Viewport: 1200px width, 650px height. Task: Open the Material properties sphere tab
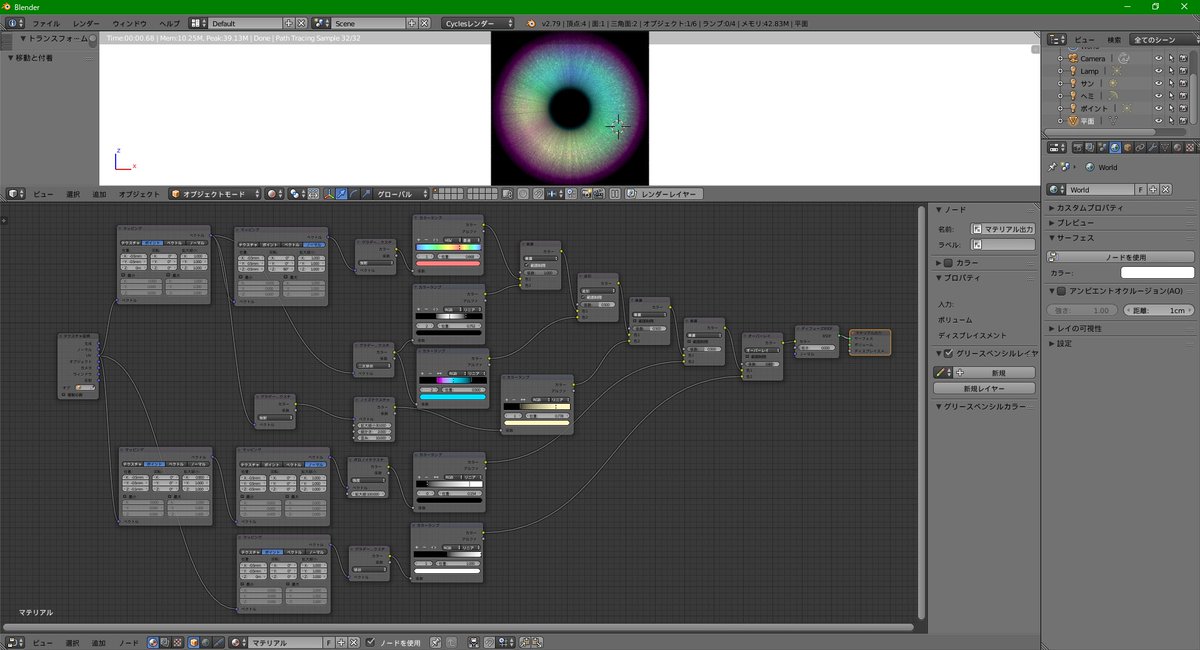1177,147
